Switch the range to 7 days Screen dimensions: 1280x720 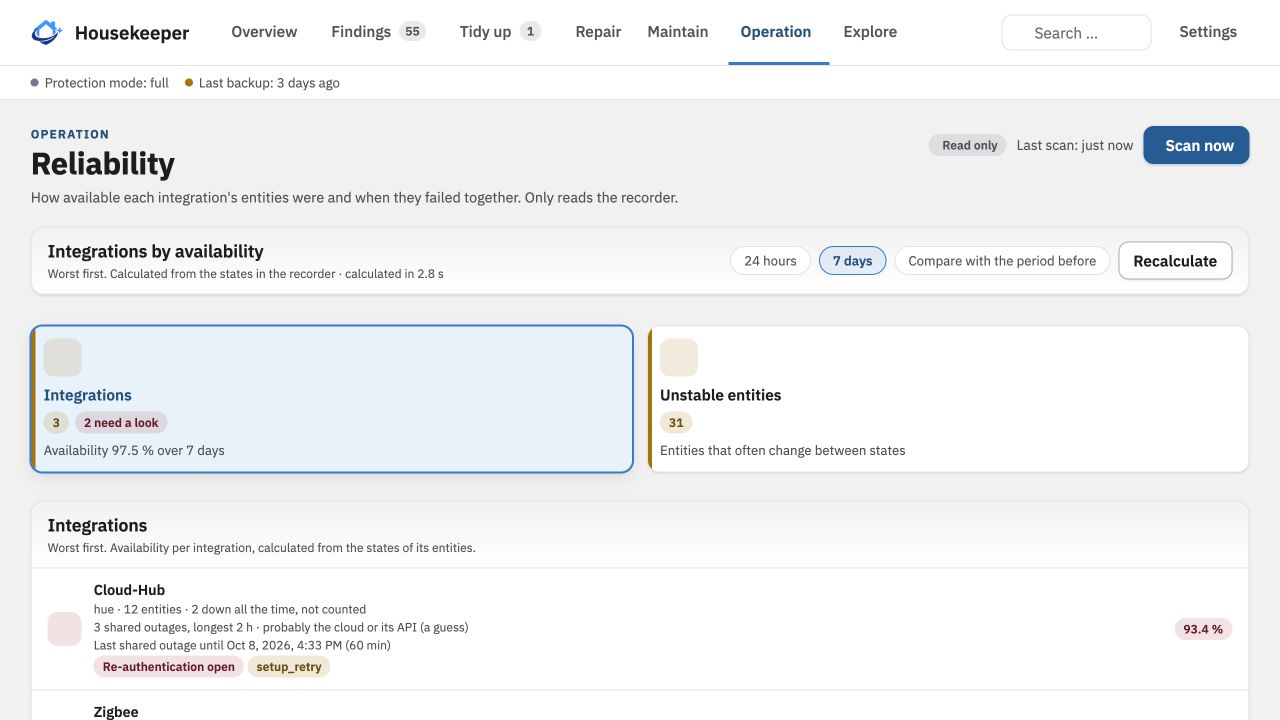pyautogui.click(x=852, y=261)
